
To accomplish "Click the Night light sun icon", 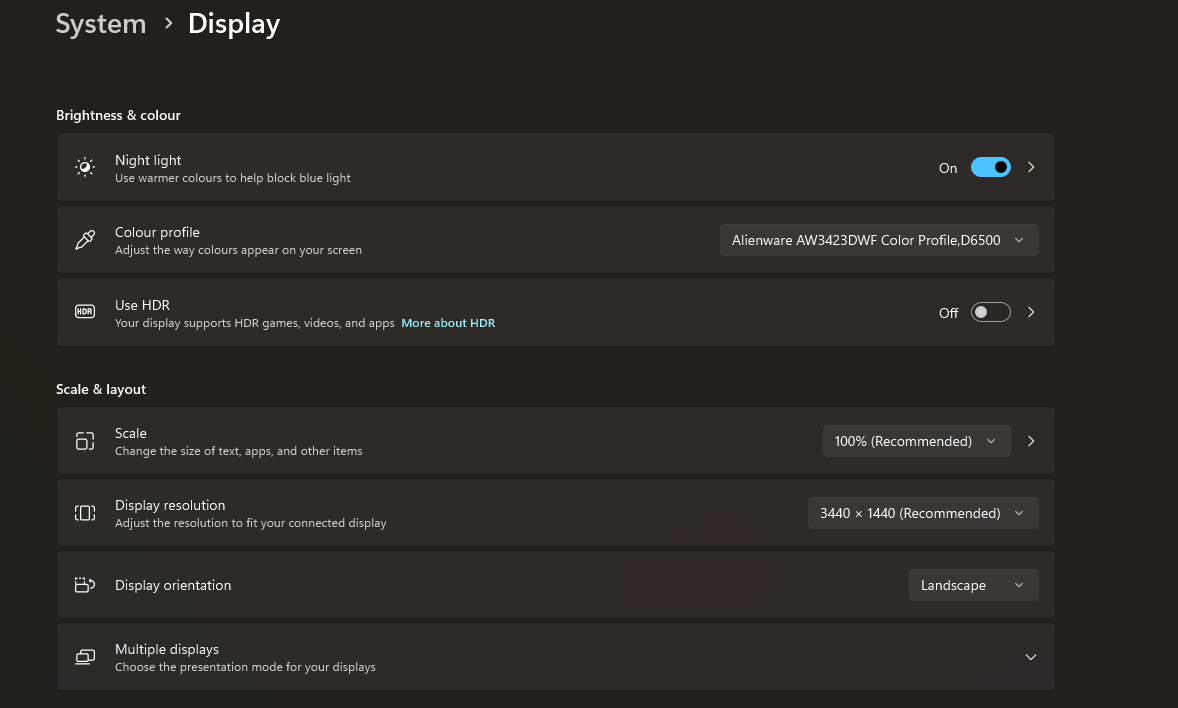I will (x=85, y=168).
